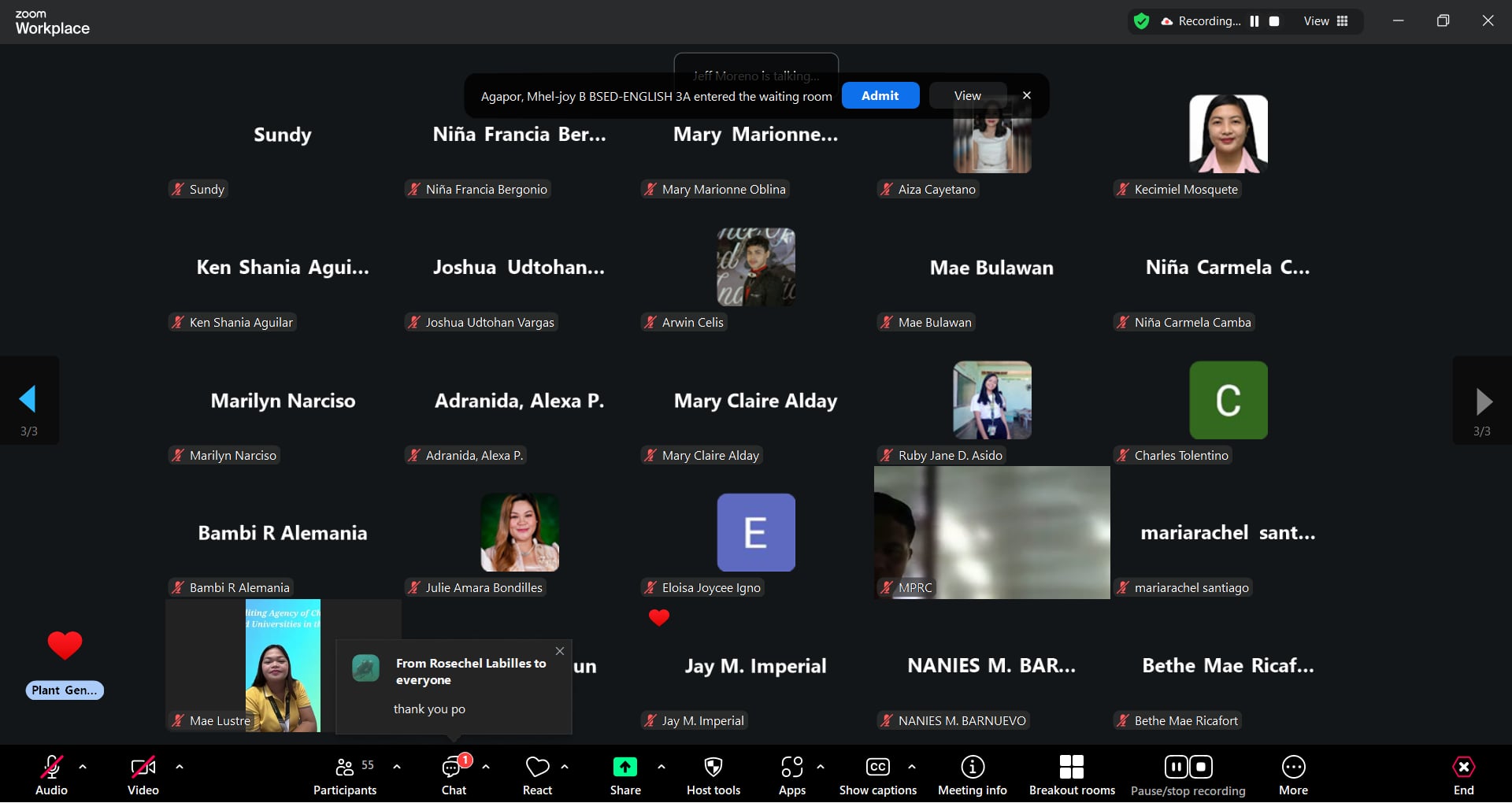Open the Participants panel

point(344,775)
